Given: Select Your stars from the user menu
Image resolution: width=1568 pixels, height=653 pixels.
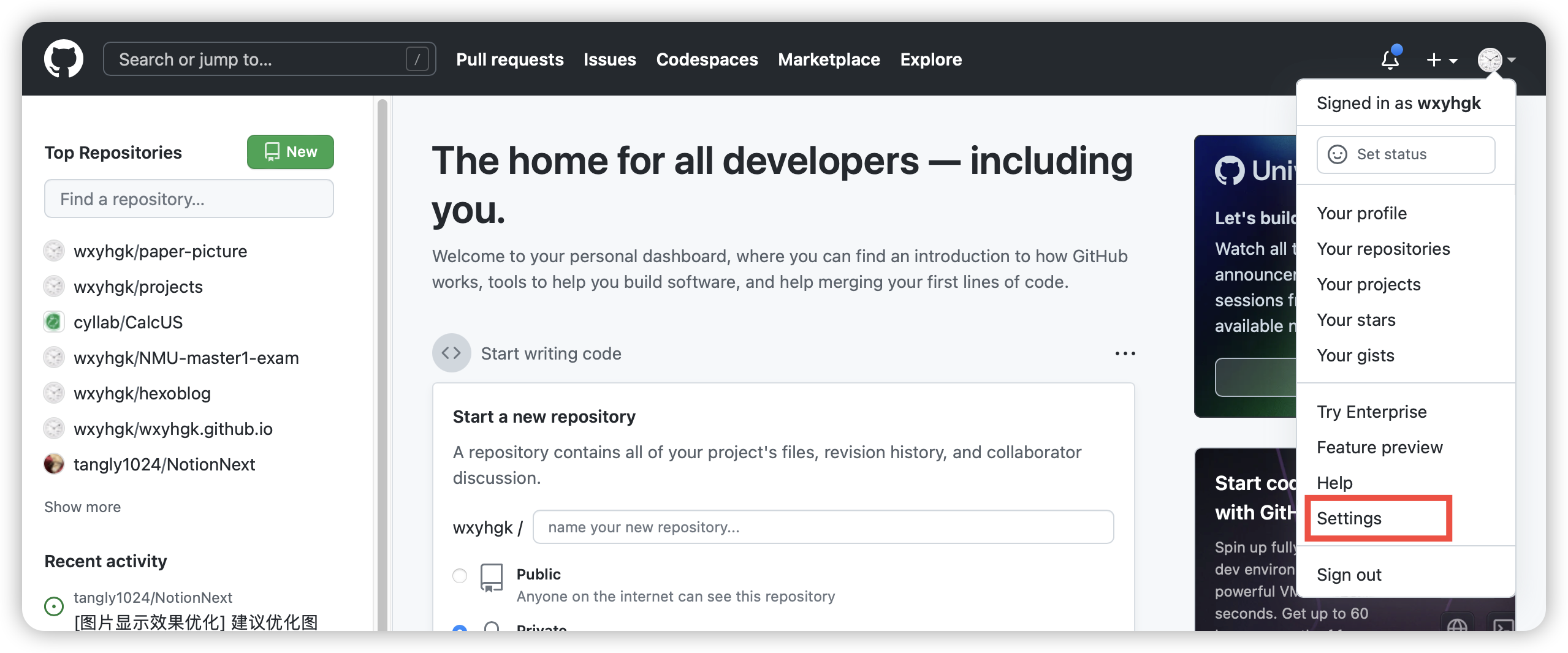Looking at the screenshot, I should (1406, 320).
